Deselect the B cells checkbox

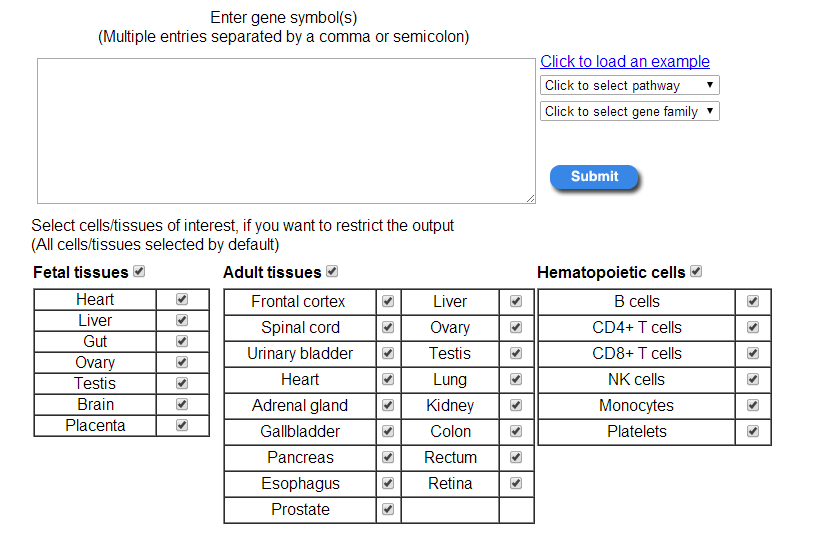[753, 301]
